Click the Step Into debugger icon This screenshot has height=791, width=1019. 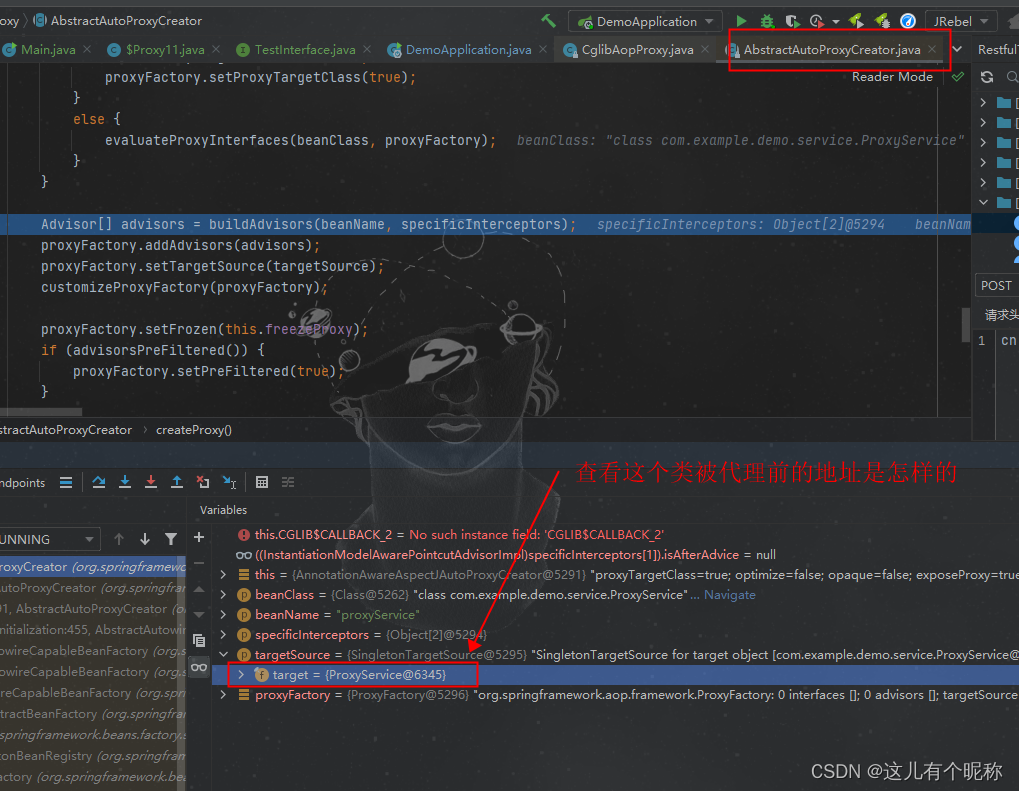[x=125, y=482]
